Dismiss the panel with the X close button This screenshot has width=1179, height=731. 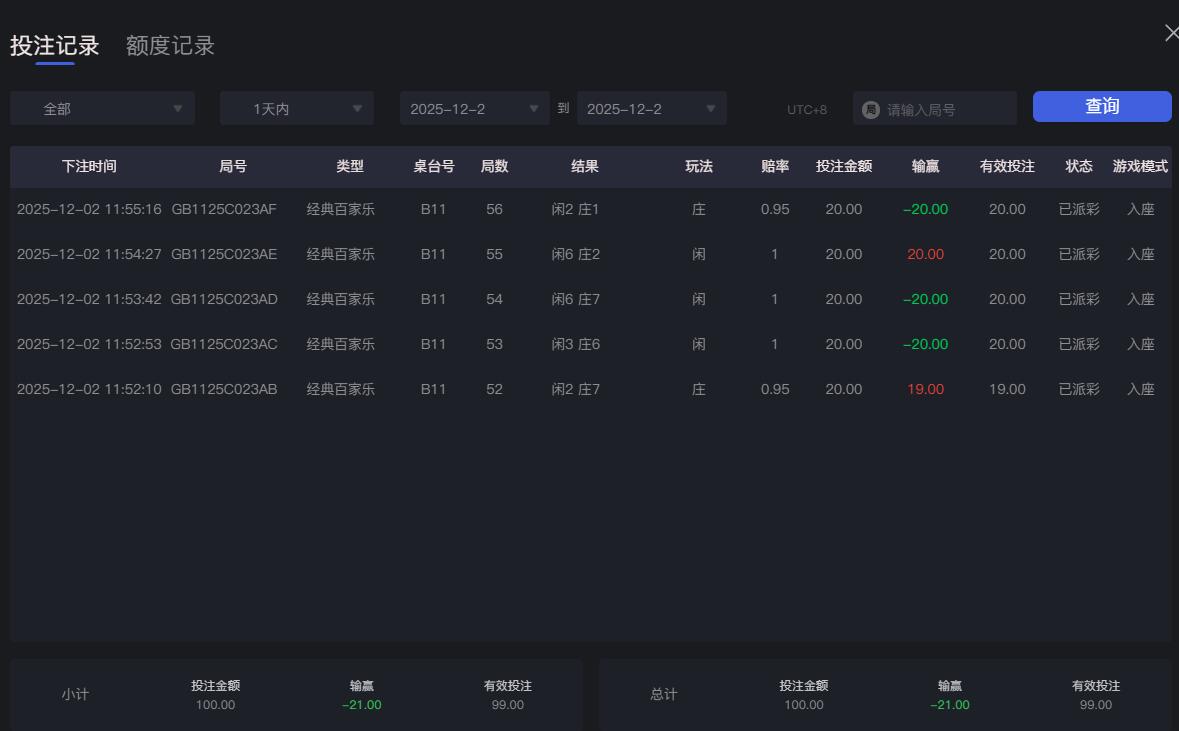click(1171, 32)
